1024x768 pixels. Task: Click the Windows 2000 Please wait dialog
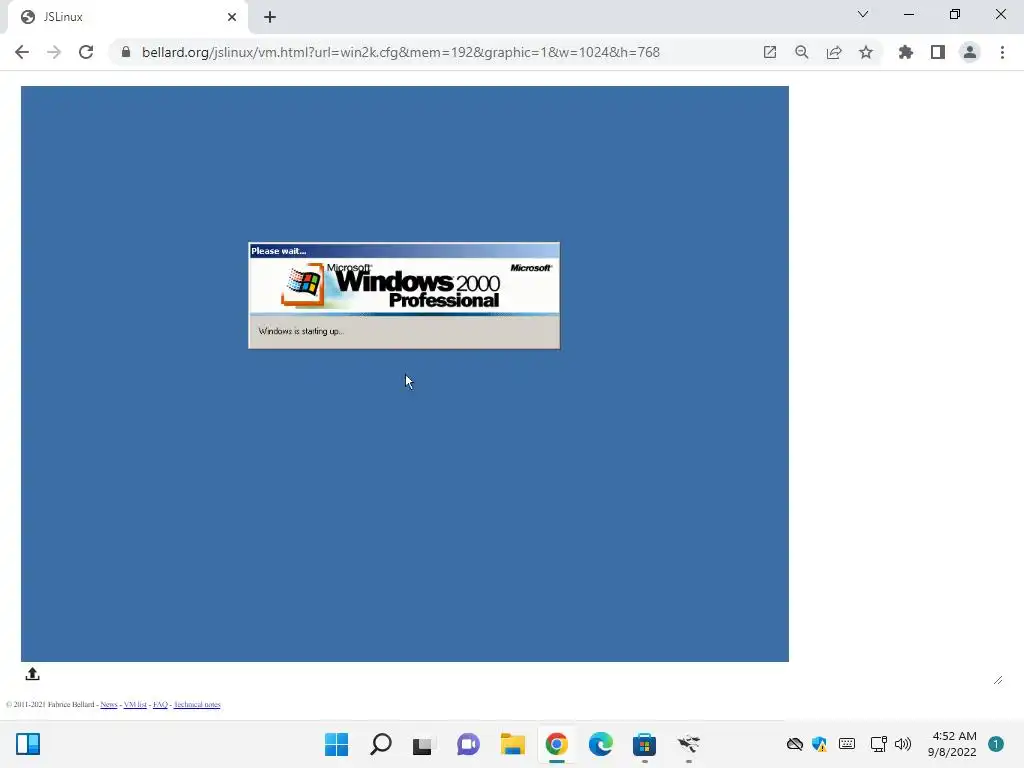click(404, 296)
